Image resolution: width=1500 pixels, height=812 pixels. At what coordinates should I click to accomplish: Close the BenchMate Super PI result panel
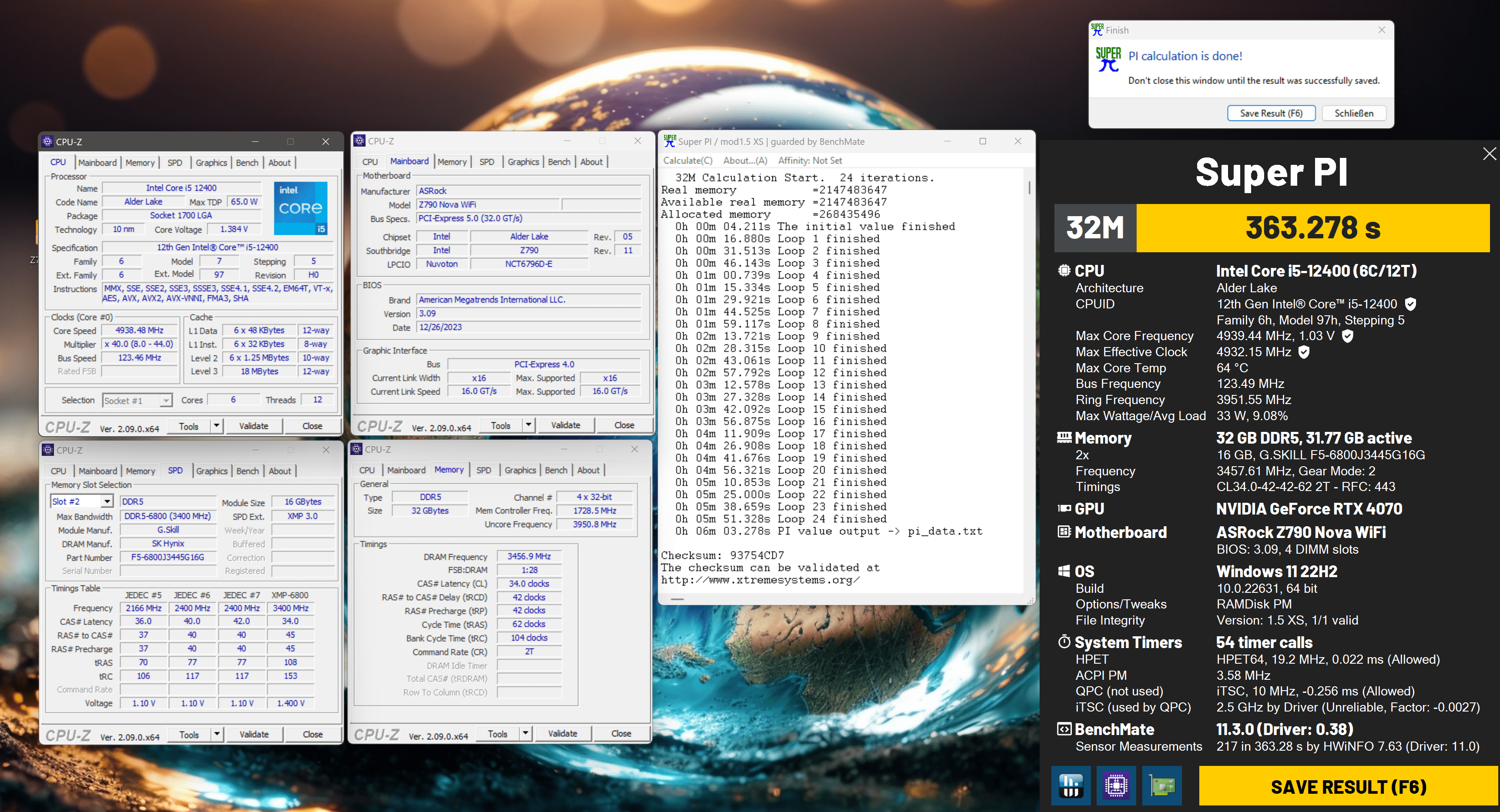(x=1489, y=154)
